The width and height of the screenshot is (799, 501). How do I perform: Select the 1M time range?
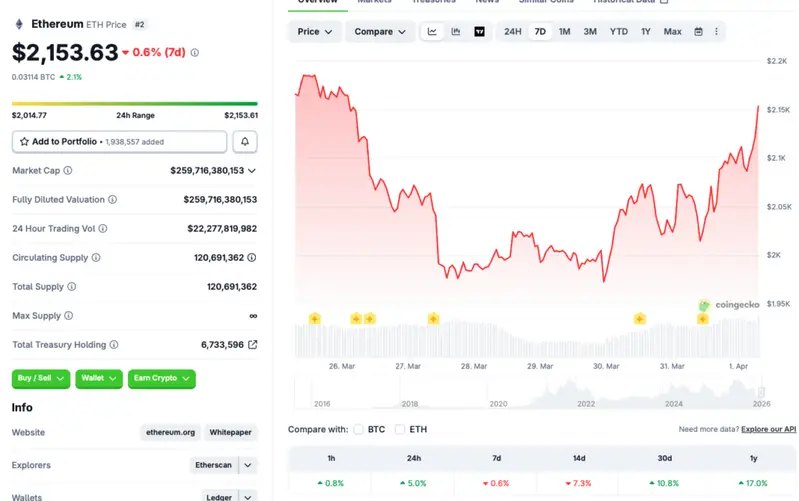[565, 32]
